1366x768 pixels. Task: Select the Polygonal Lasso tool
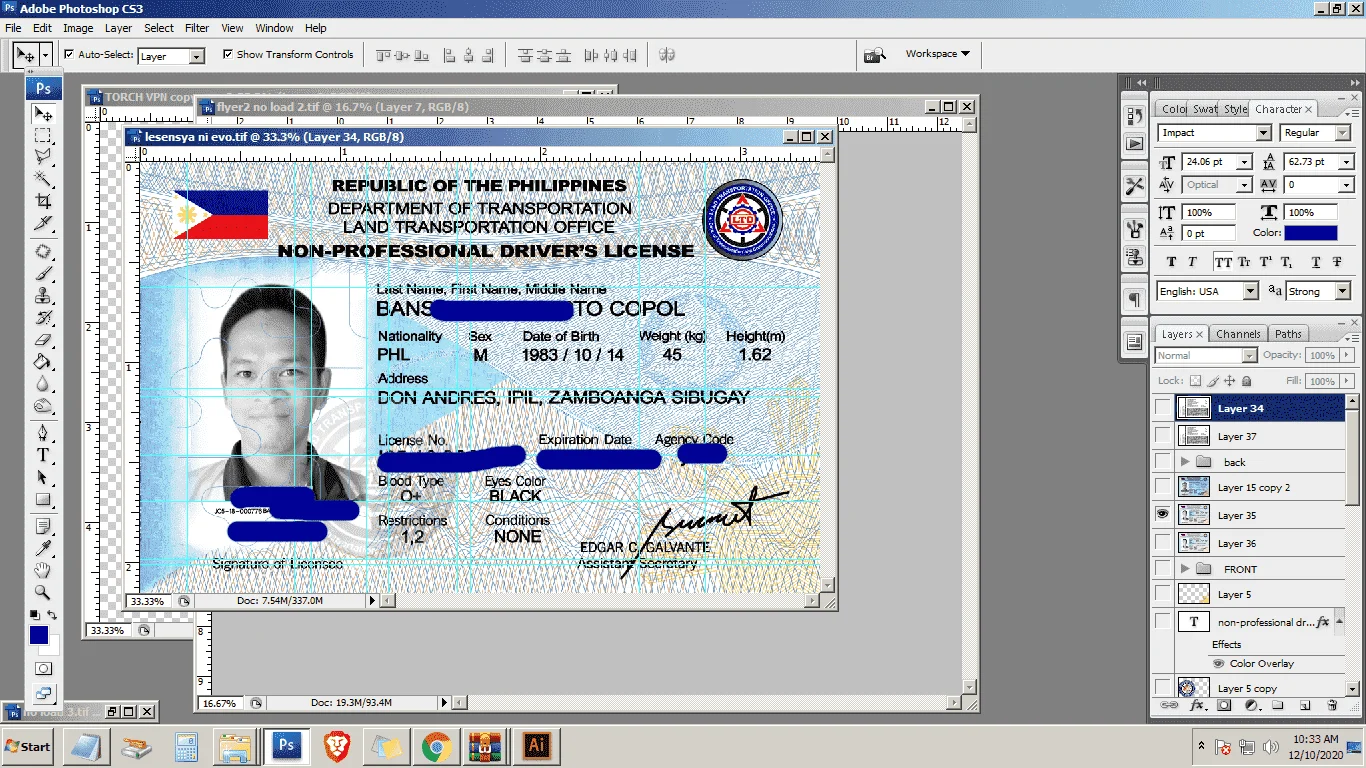point(43,157)
